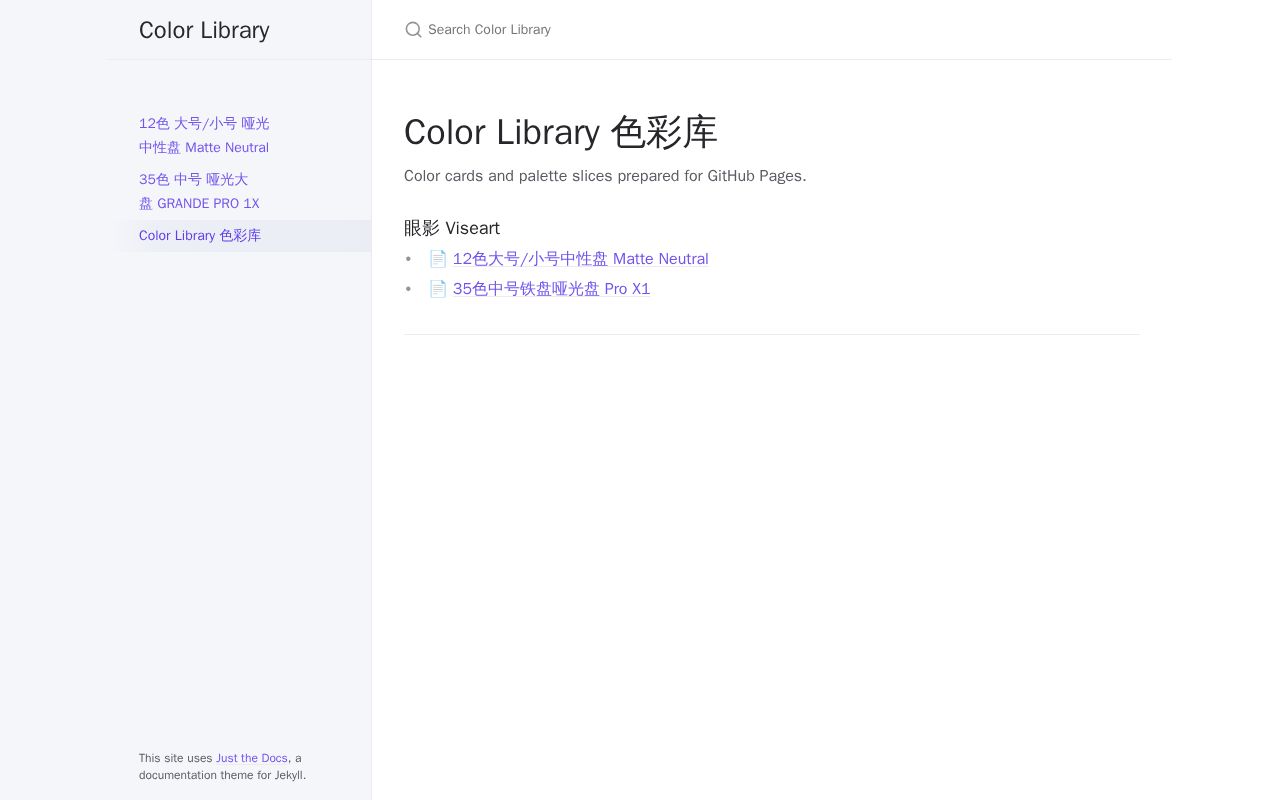Image resolution: width=1280 pixels, height=800 pixels.
Task: Open the 35色中号铁盘哑光盘 Pro X1 content link
Action: coord(551,289)
